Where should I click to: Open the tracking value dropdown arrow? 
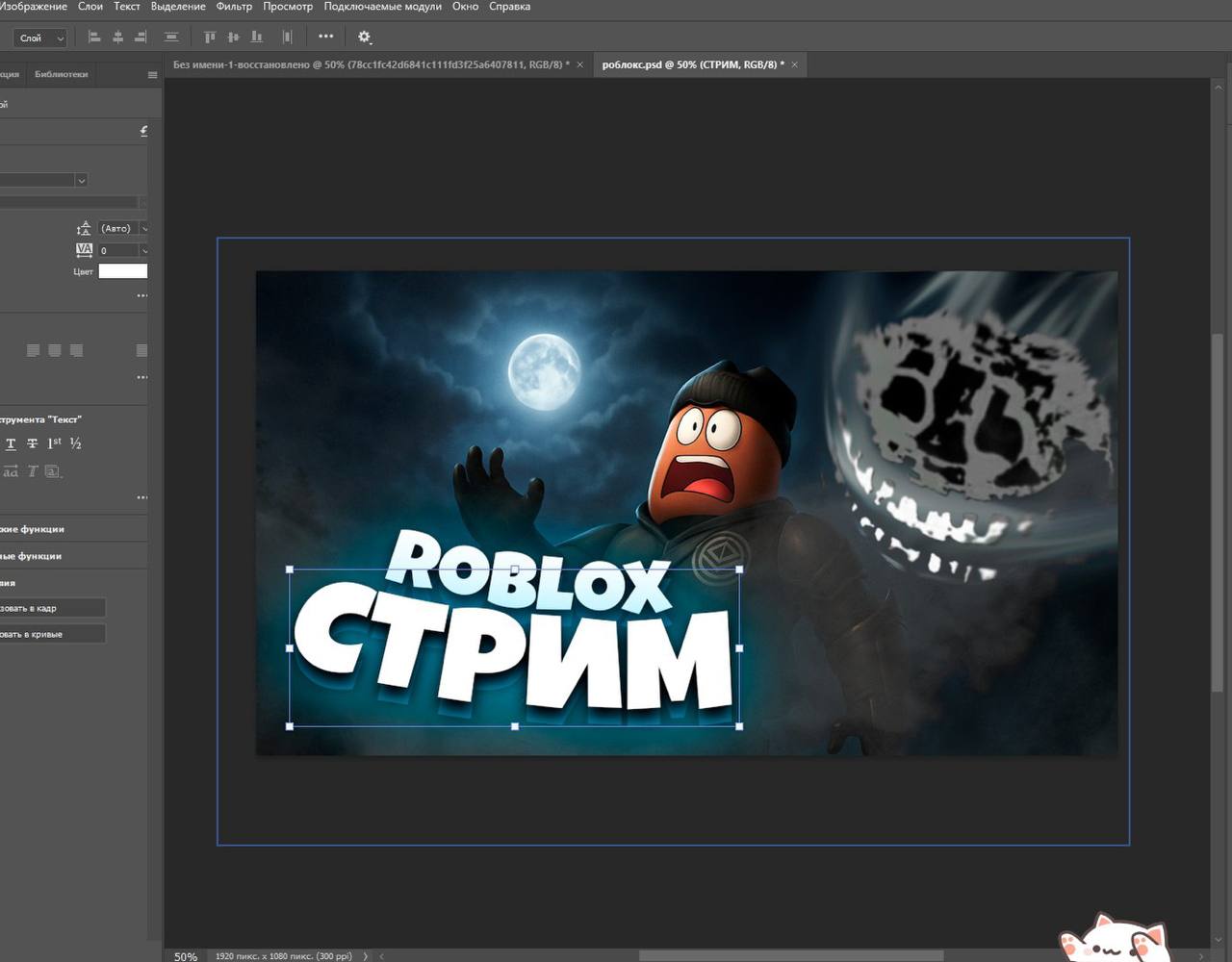coord(143,250)
